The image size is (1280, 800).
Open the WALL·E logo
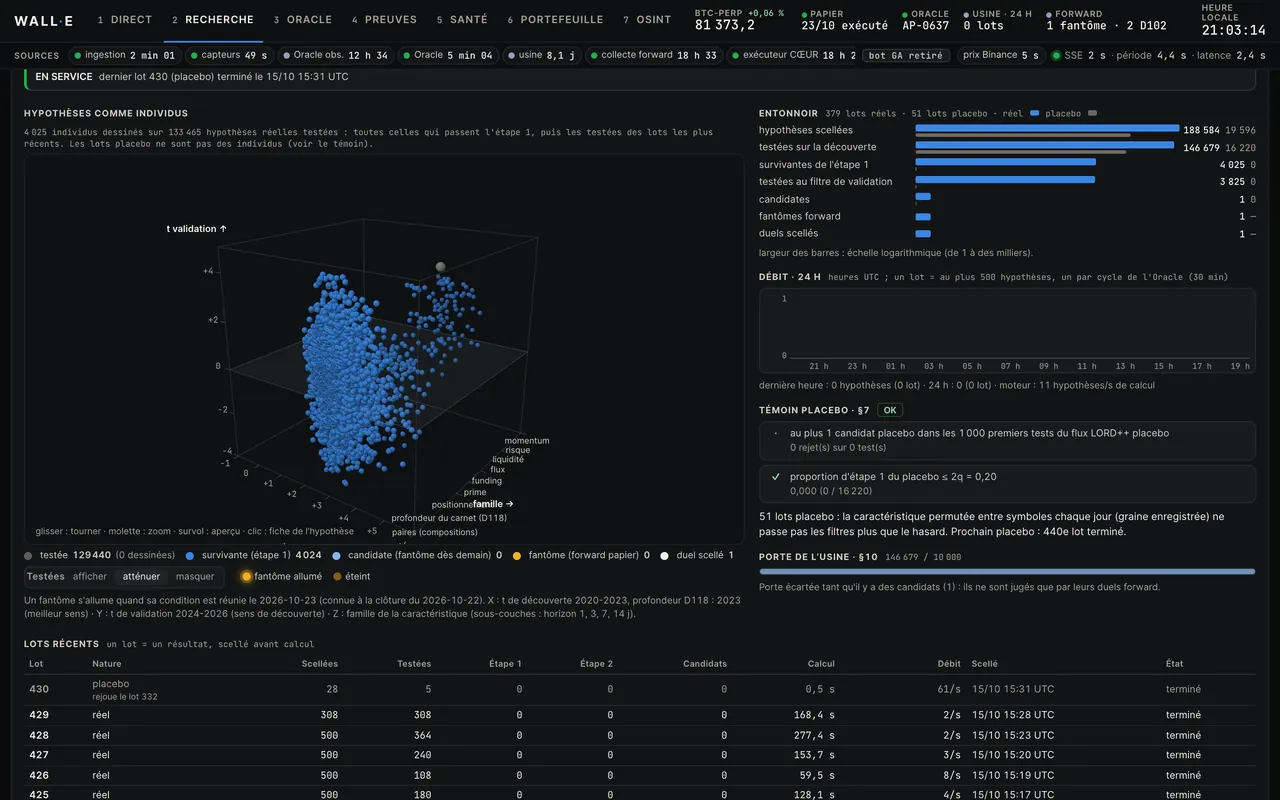click(x=43, y=20)
